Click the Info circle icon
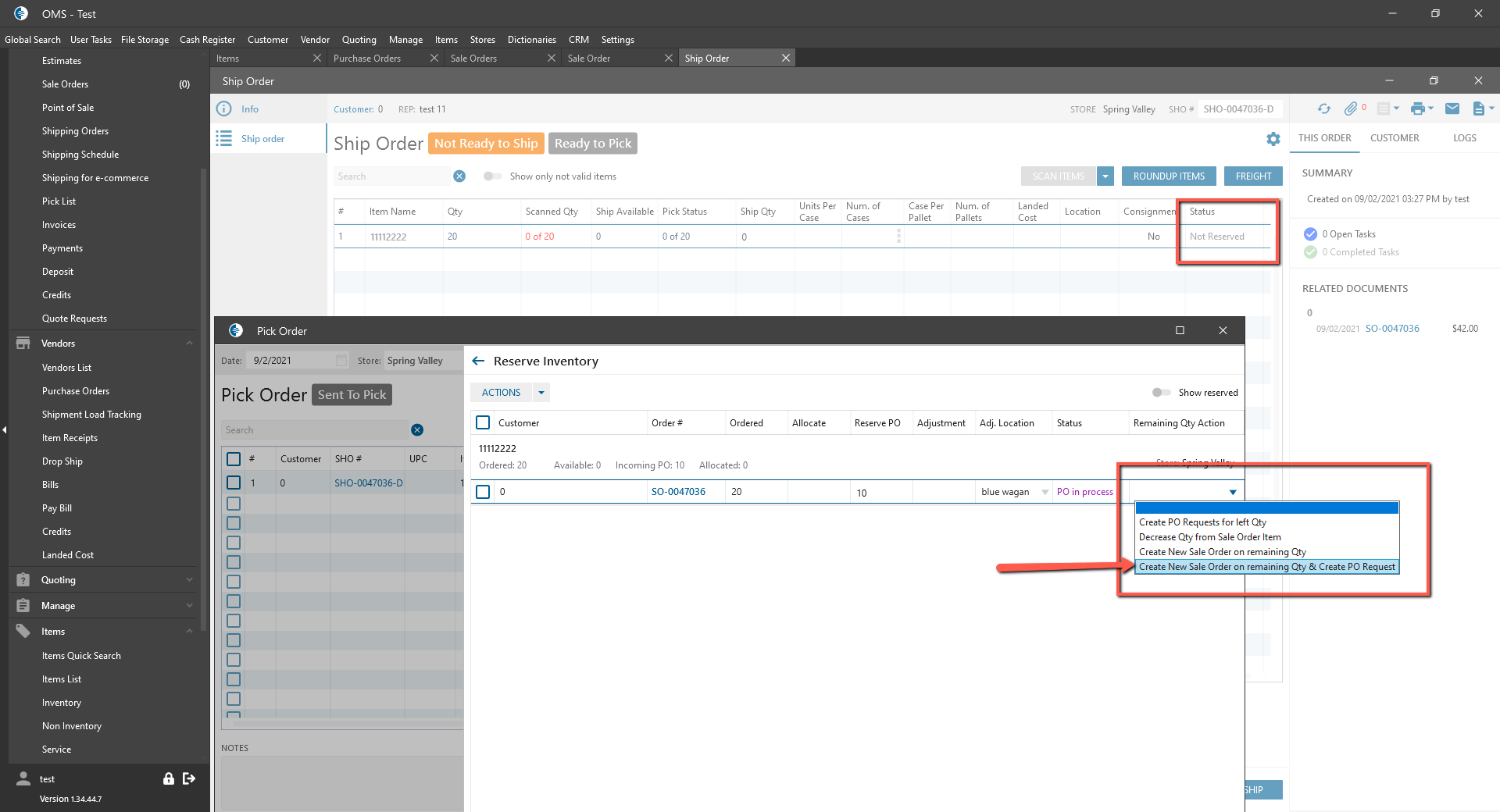The height and width of the screenshot is (812, 1500). 223,109
